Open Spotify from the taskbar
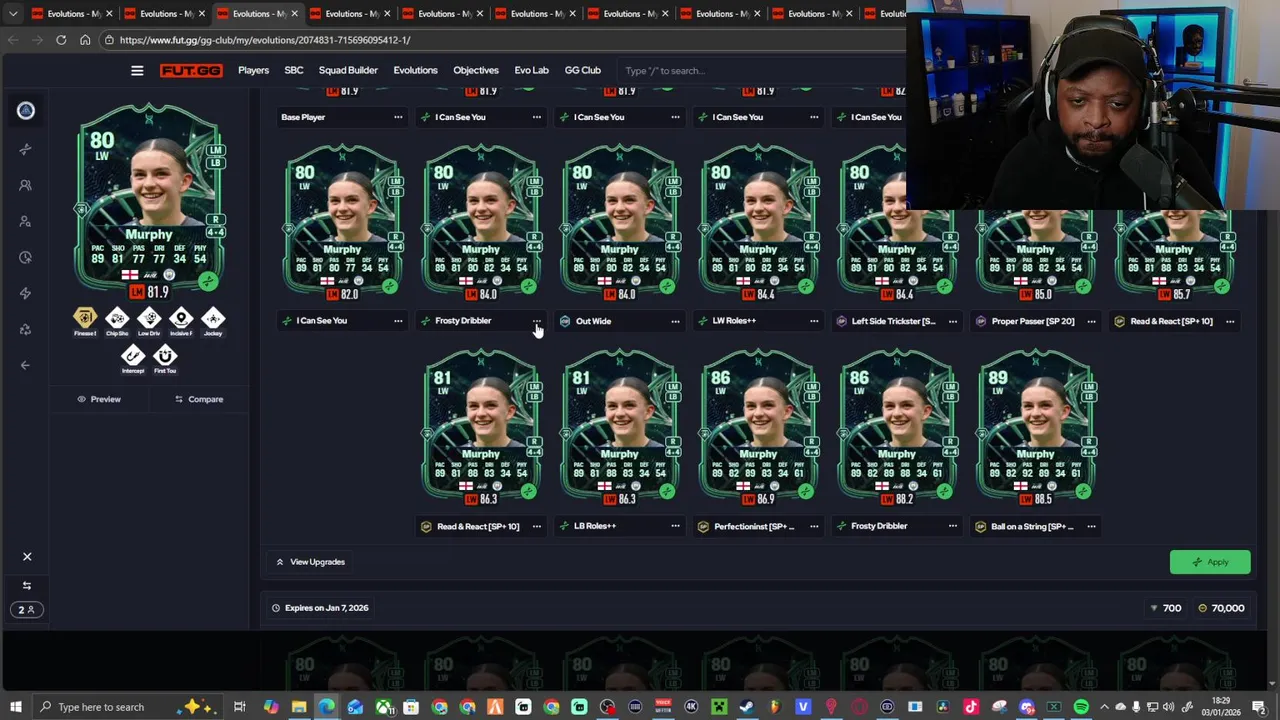The image size is (1280, 720). pyautogui.click(x=1081, y=707)
